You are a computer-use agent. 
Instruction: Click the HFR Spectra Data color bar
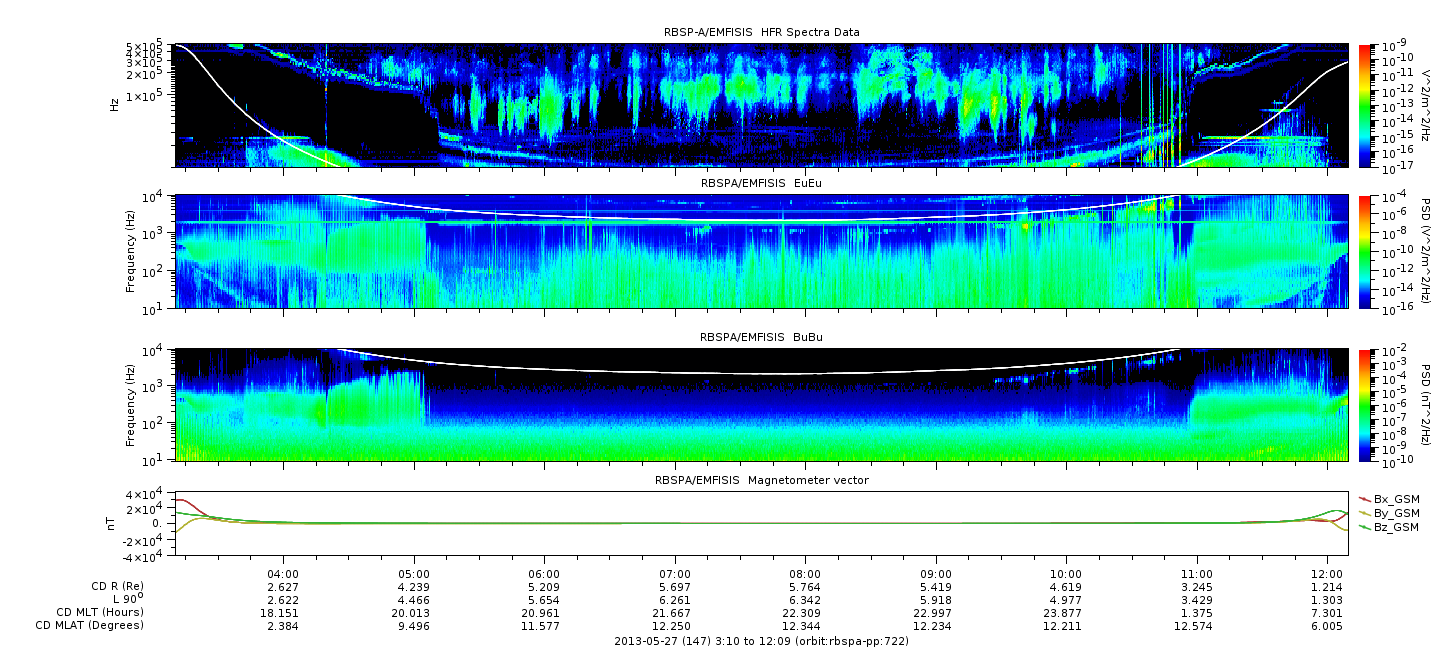(1365, 105)
